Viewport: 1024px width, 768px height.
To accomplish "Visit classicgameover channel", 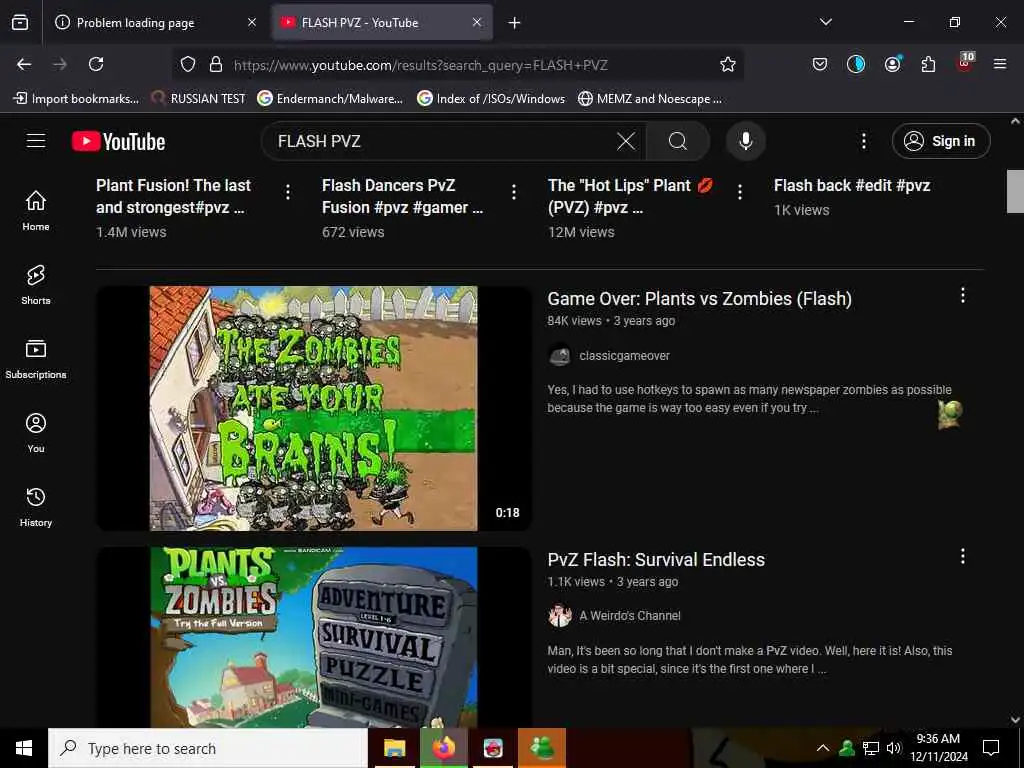I will pos(624,356).
